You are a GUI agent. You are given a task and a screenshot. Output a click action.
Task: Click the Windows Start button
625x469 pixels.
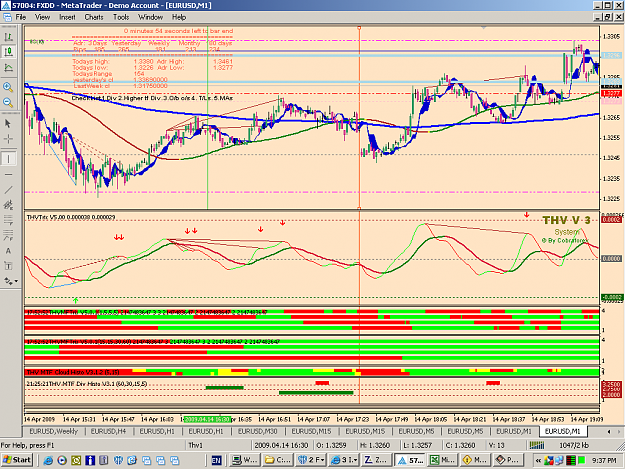coord(17,460)
